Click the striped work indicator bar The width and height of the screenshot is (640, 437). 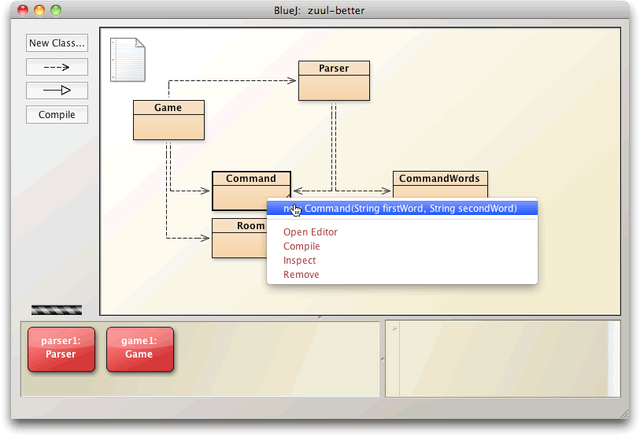pyautogui.click(x=57, y=310)
